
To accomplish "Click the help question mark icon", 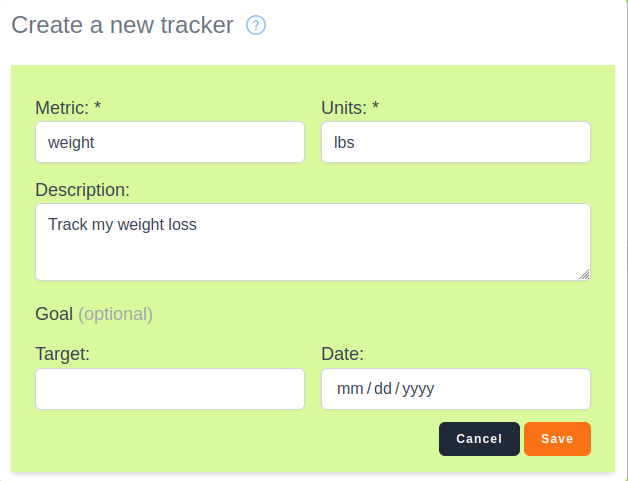I will click(x=256, y=26).
